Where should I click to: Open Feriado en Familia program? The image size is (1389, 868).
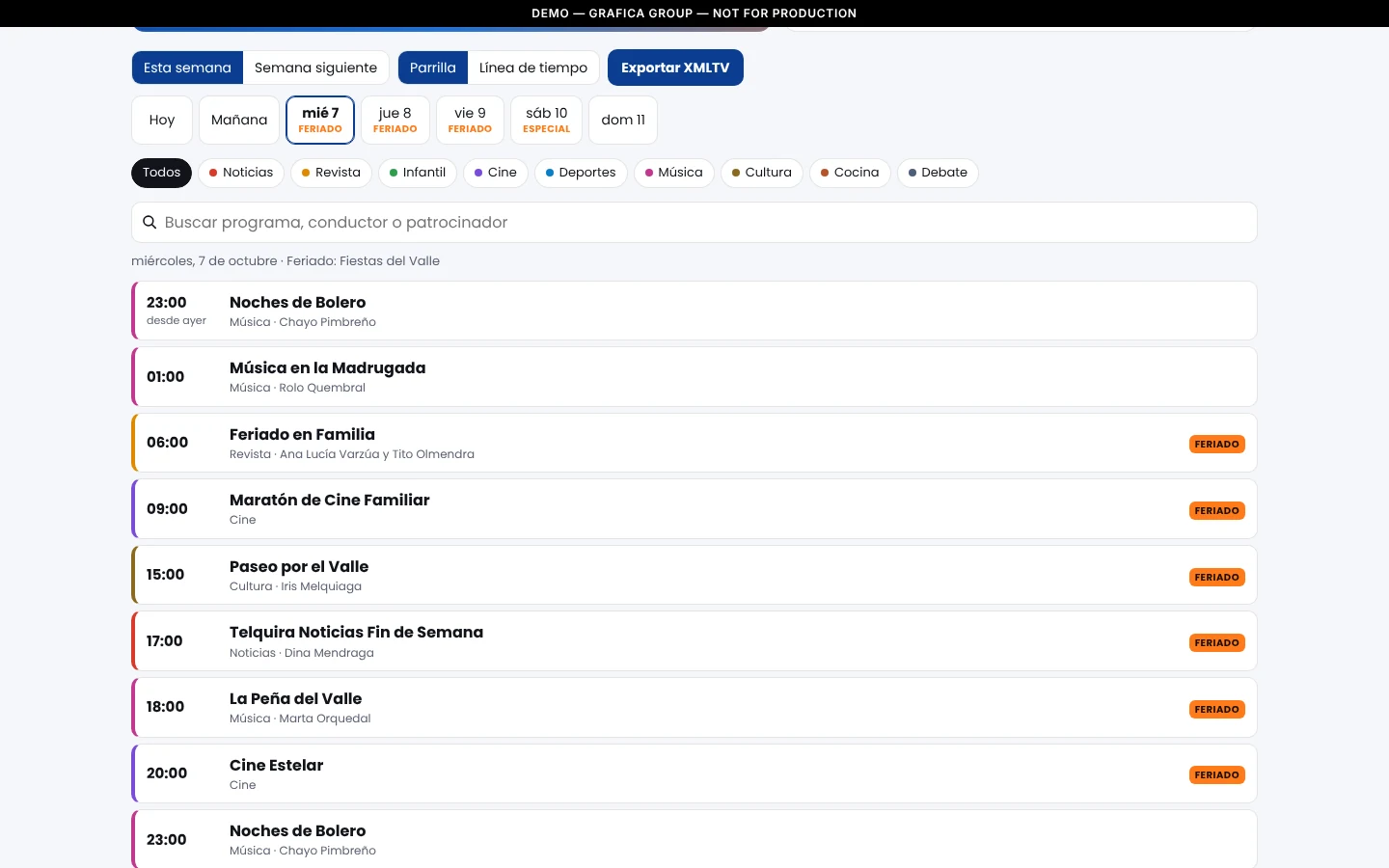pos(694,443)
